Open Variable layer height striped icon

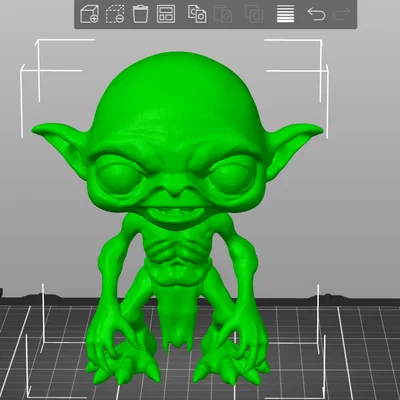pos(286,14)
